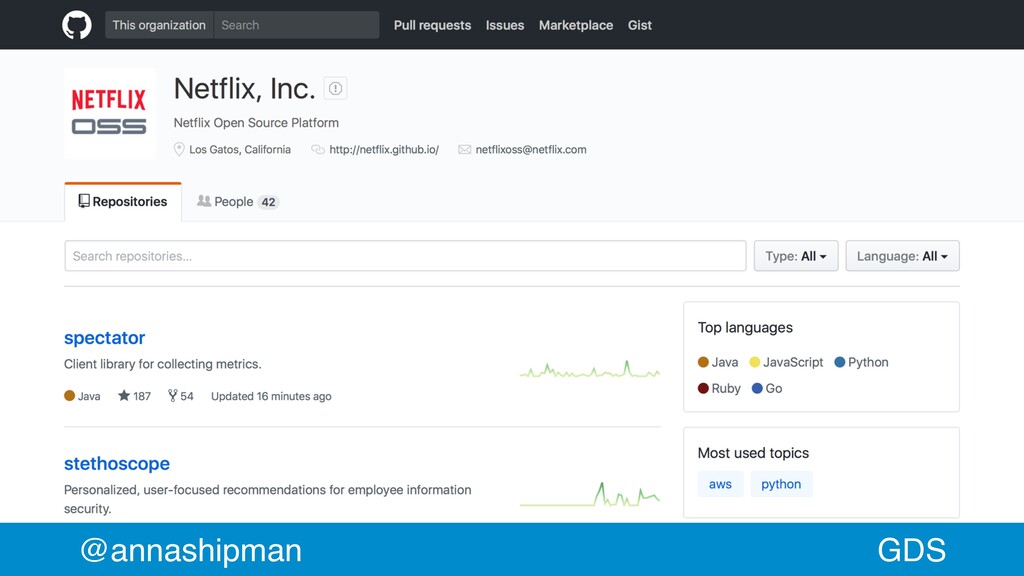
Task: Focus the top Search field
Action: (296, 25)
